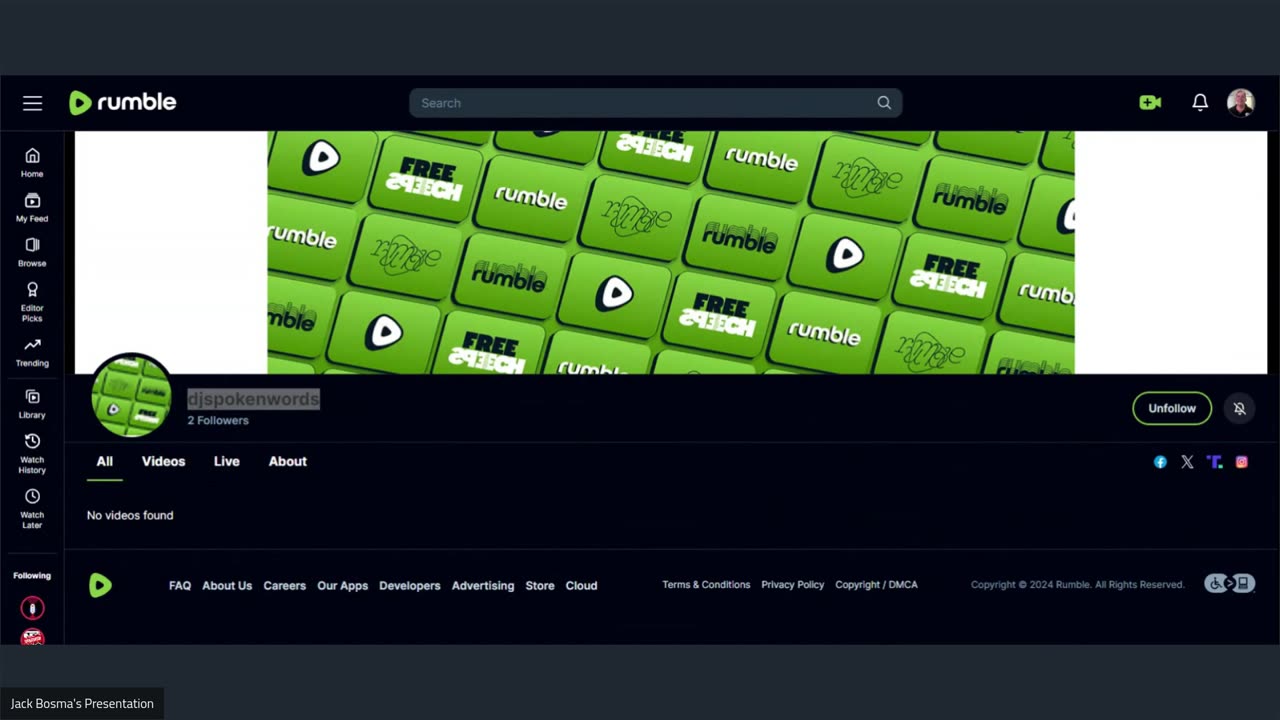Switch to the Videos tab
Image resolution: width=1280 pixels, height=720 pixels.
point(163,461)
